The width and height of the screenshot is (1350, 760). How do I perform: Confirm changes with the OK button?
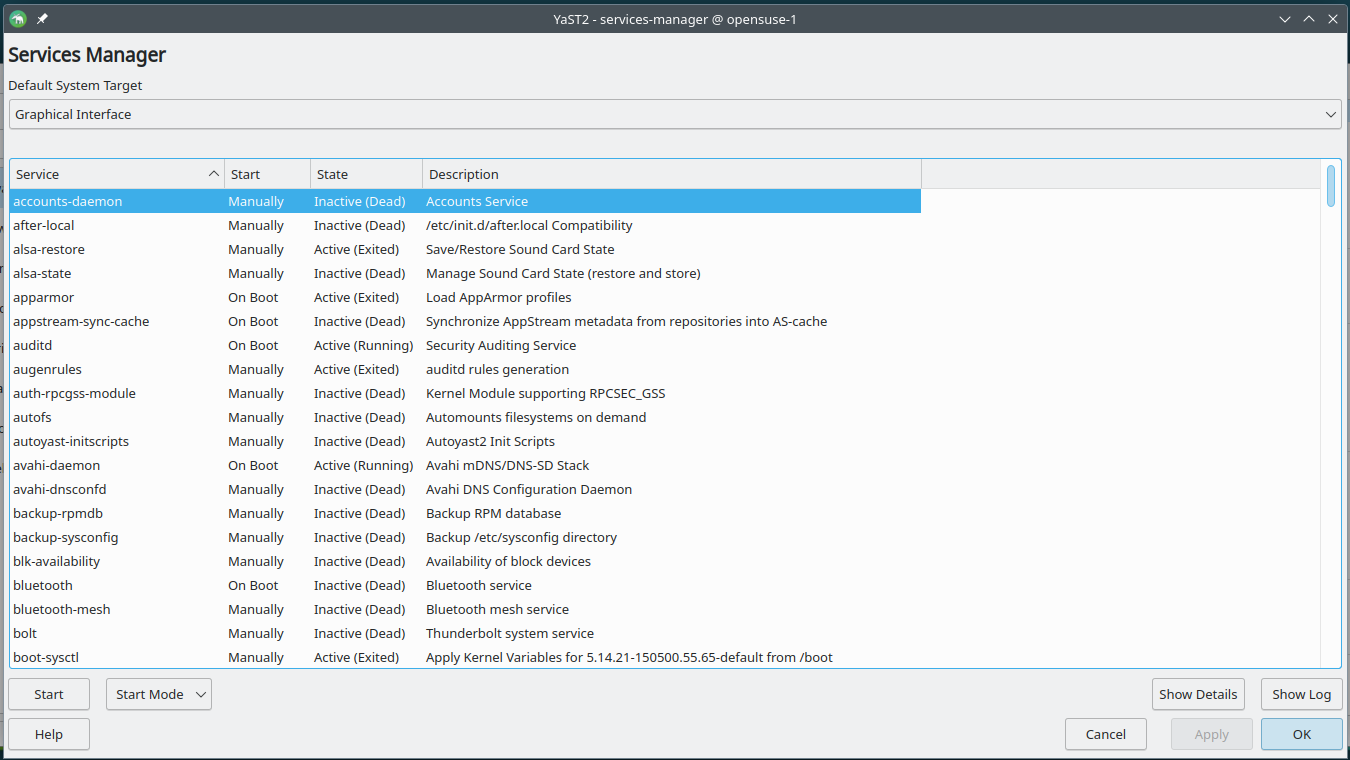1301,734
